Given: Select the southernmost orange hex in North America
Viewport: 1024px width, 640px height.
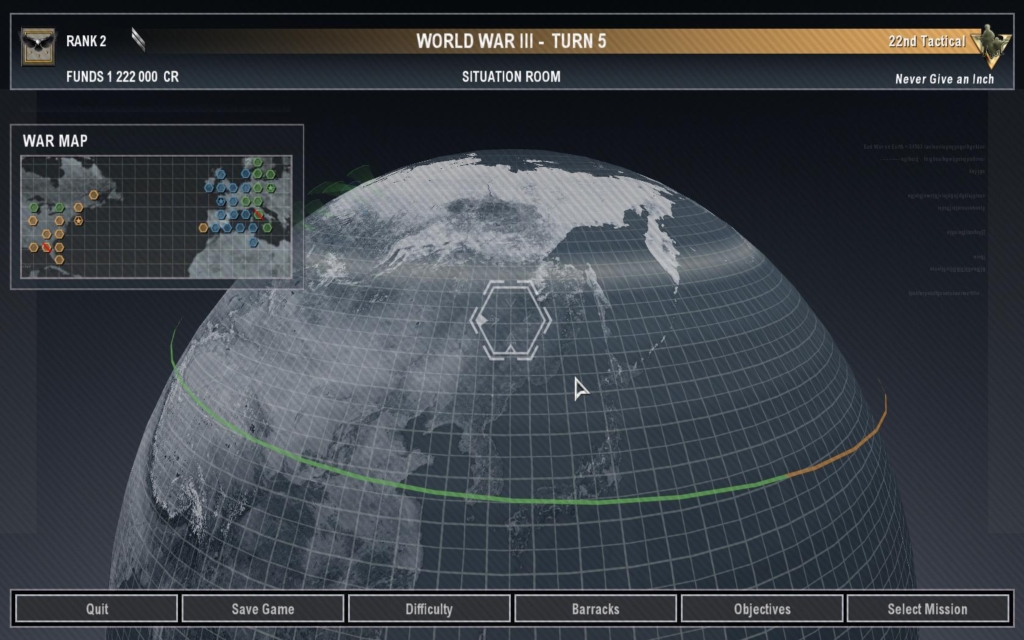Looking at the screenshot, I should click(59, 260).
